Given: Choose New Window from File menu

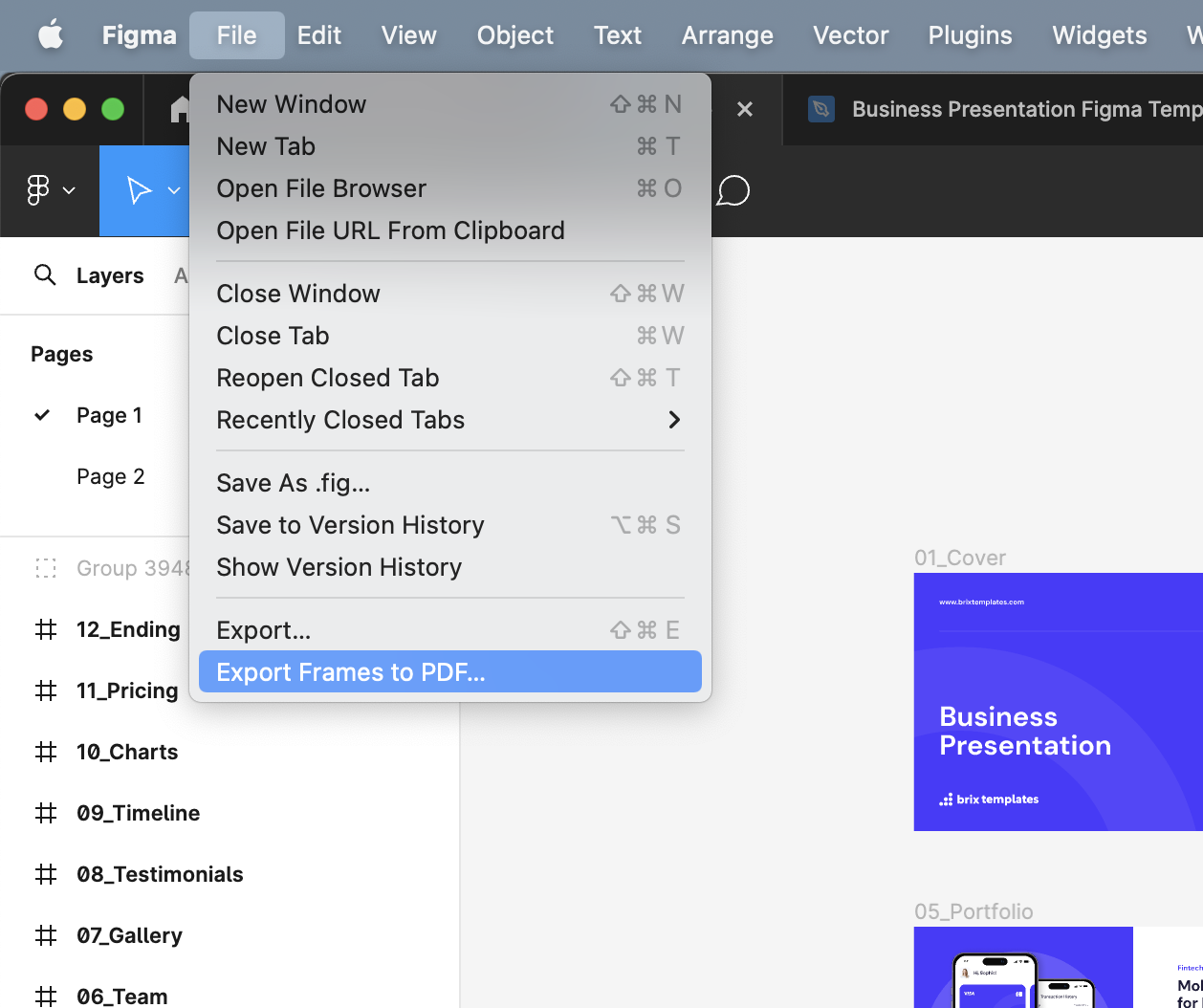Looking at the screenshot, I should point(450,104).
